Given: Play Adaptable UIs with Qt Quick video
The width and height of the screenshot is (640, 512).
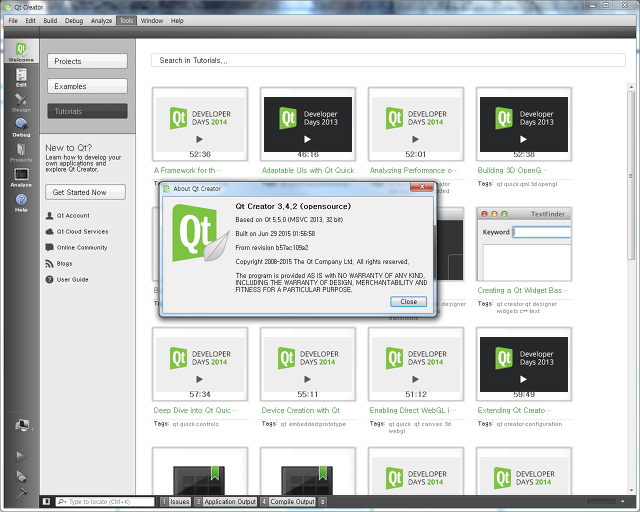Looking at the screenshot, I should (x=308, y=125).
